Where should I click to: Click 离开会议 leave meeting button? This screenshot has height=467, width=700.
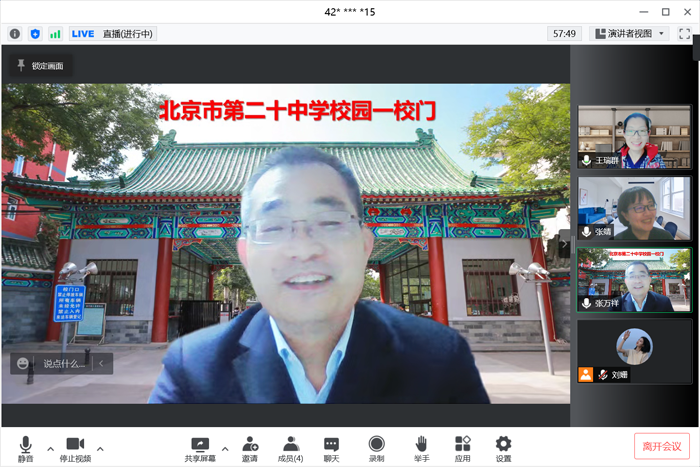pos(662,446)
